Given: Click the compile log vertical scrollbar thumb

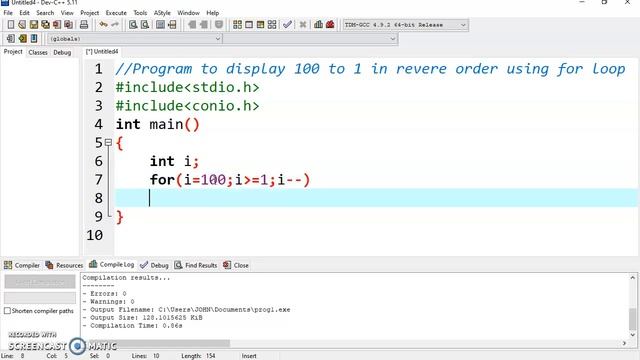Looking at the screenshot, I should pyautogui.click(x=633, y=319).
